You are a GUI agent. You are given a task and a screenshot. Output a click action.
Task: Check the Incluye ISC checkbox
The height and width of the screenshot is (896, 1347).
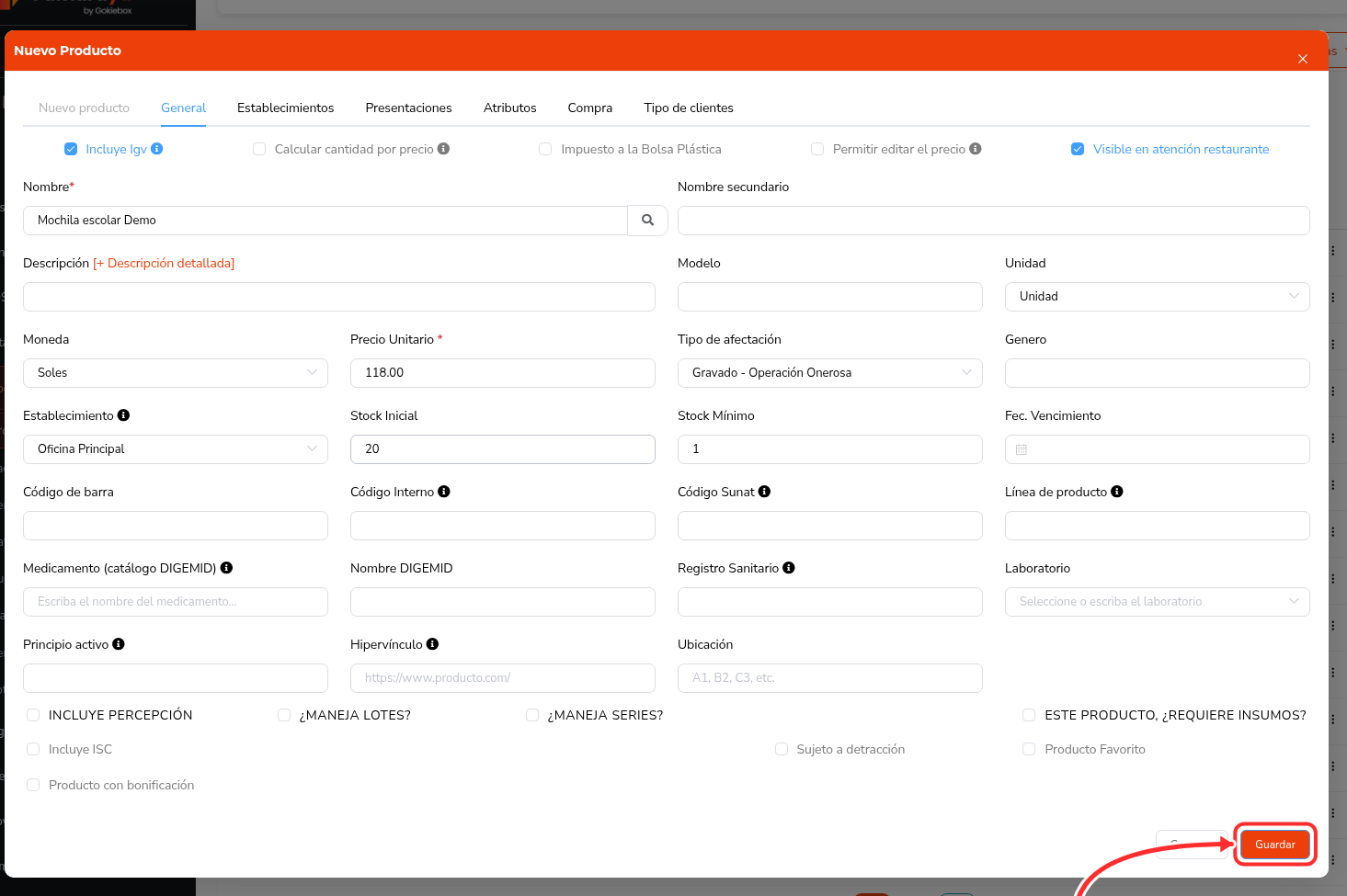[33, 749]
